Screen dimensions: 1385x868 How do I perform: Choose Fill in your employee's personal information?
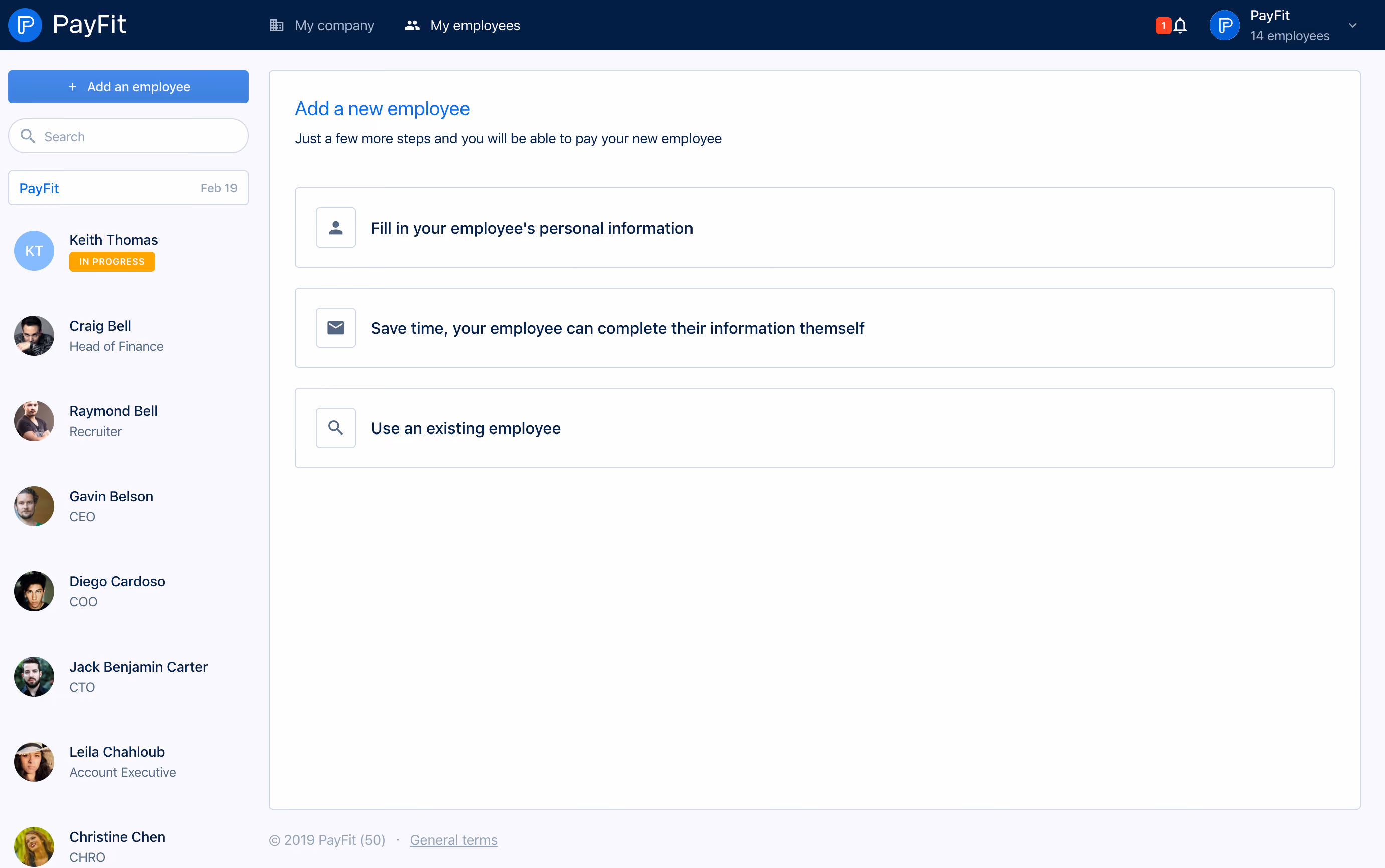coord(814,228)
